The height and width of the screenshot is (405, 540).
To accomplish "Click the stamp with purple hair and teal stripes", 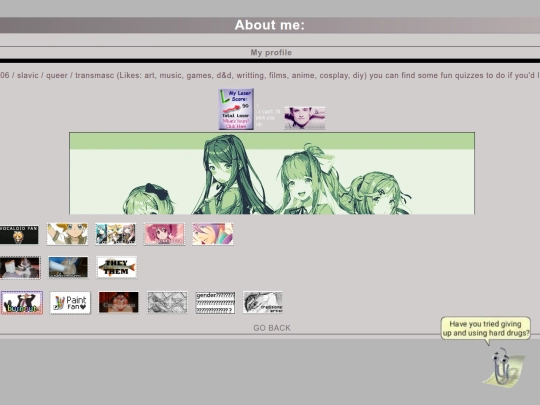I will (212, 234).
